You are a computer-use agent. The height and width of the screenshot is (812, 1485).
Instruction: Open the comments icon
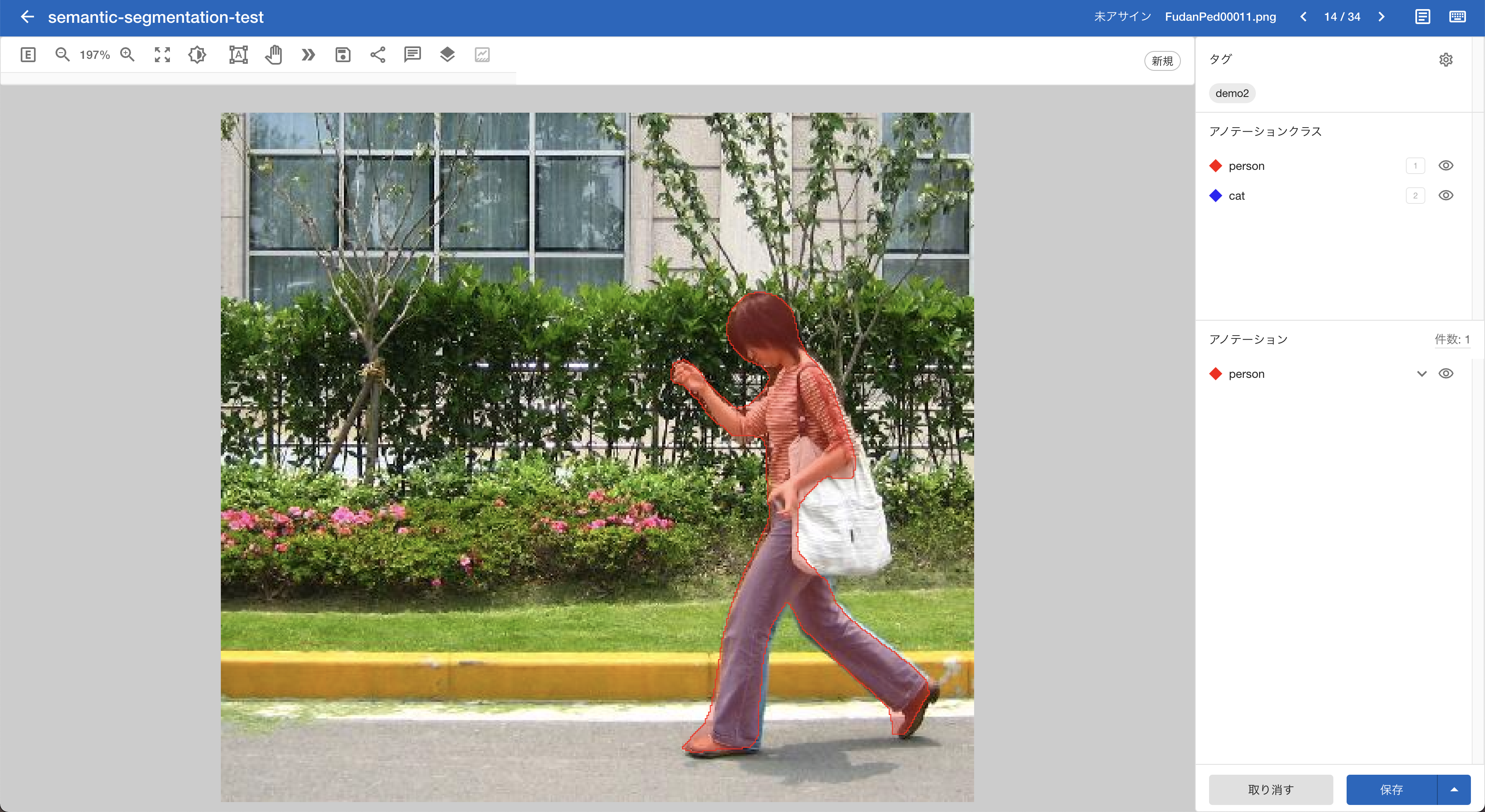[x=413, y=55]
